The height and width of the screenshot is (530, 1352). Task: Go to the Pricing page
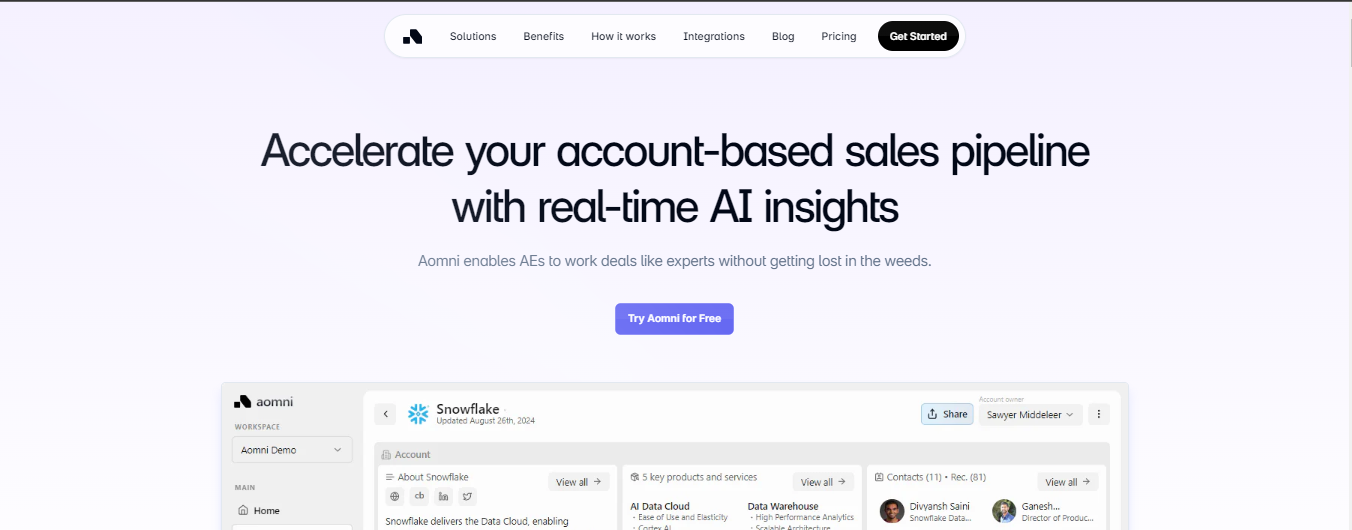(839, 37)
